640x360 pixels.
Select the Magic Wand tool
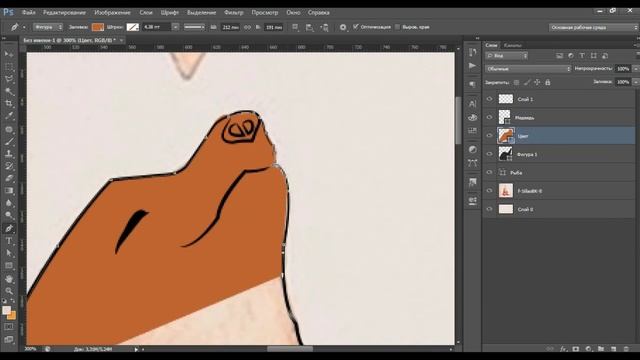click(9, 91)
